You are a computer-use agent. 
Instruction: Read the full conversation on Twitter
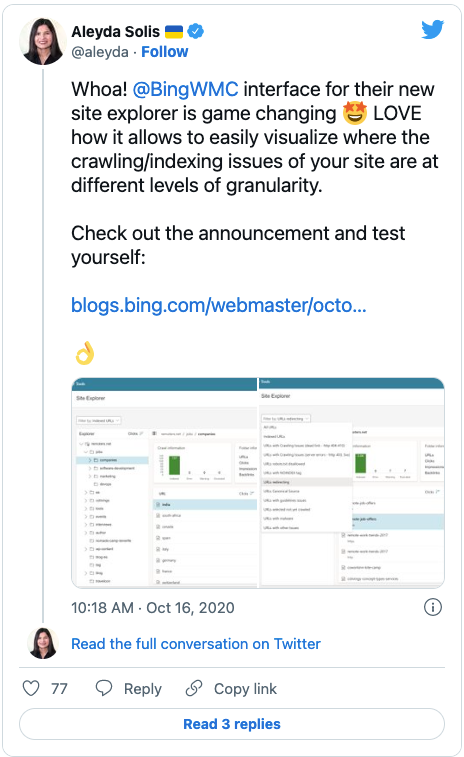196,644
